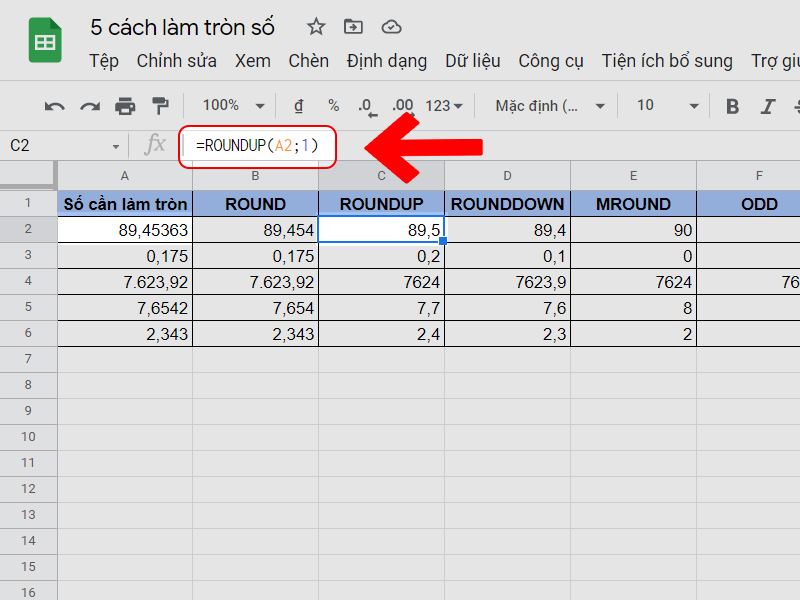The image size is (800, 600).
Task: Toggle italic formatting
Action: coord(767,106)
